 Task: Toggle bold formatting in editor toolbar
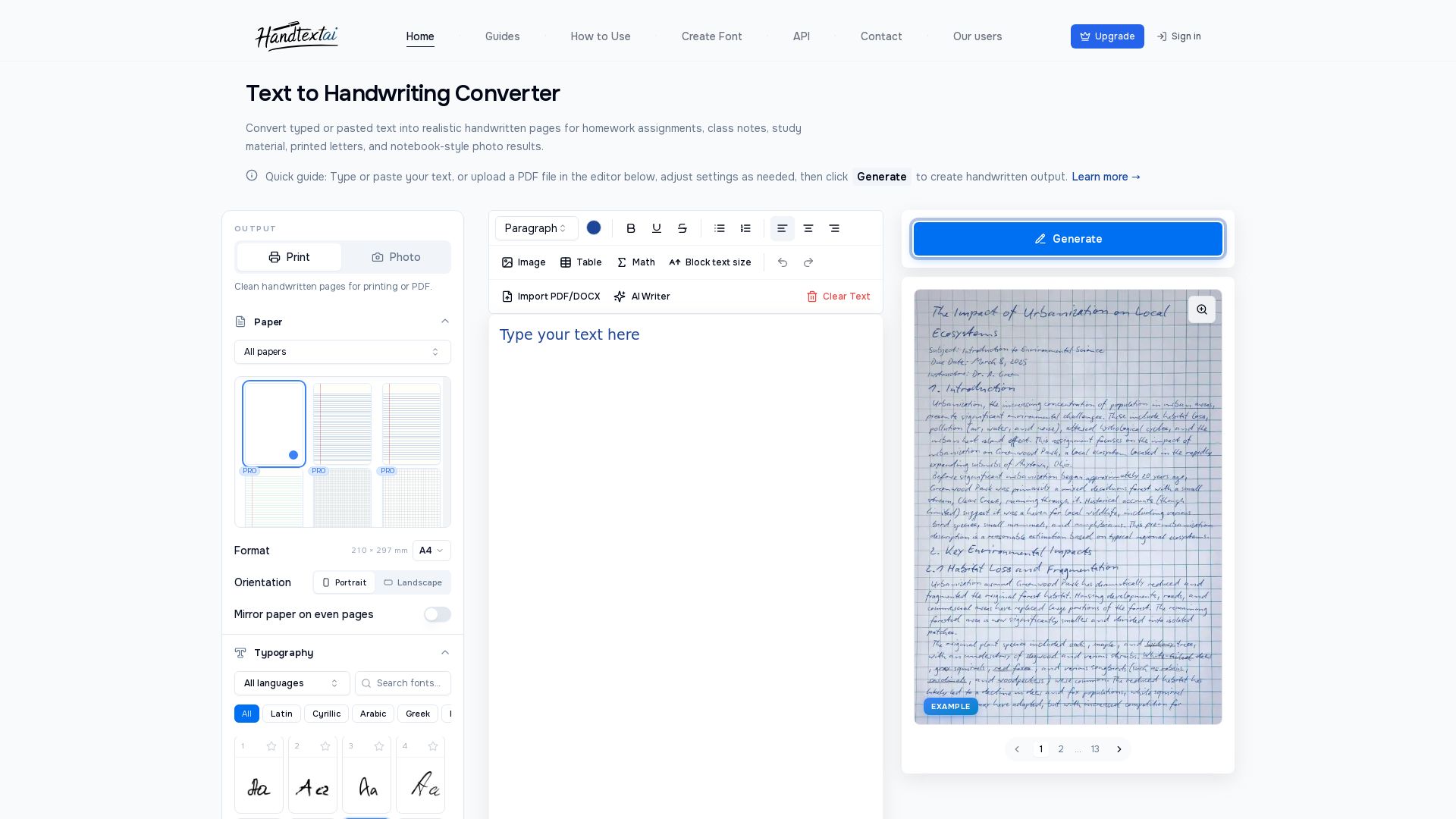point(631,228)
